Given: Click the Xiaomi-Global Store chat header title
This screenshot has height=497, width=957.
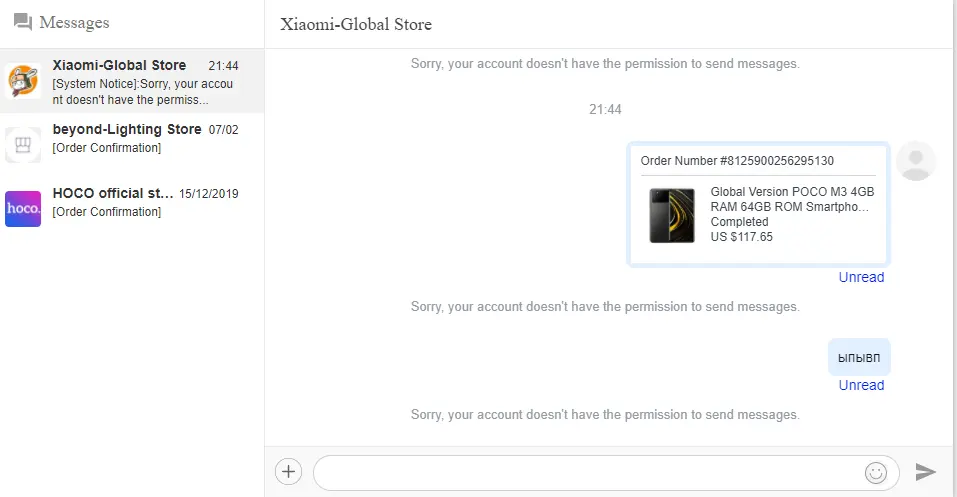Looking at the screenshot, I should click(x=356, y=24).
